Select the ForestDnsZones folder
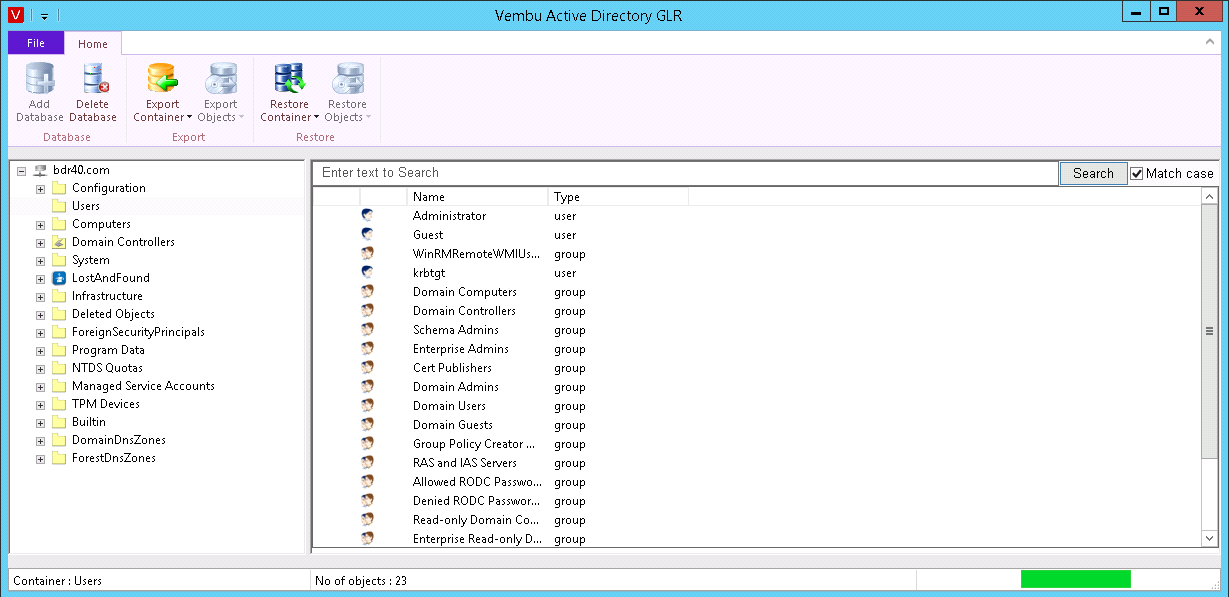The width and height of the screenshot is (1229, 597). coord(114,458)
